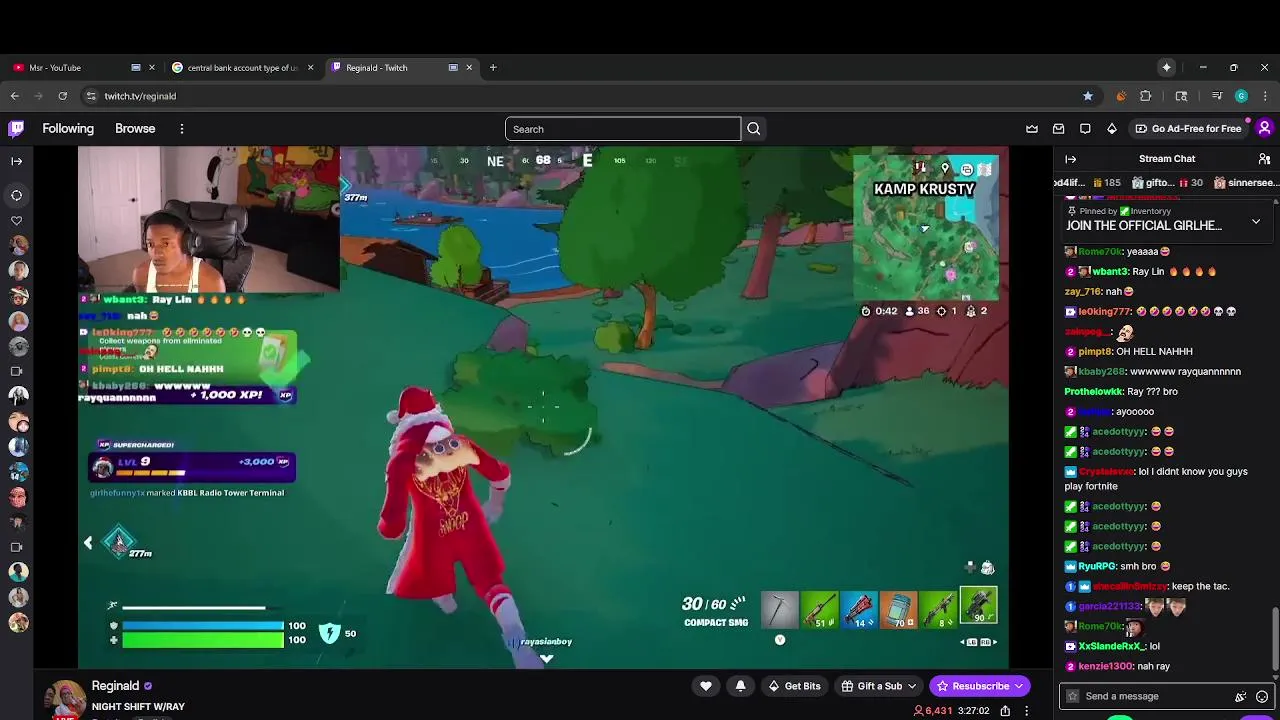Click the Gemini sparkle icon in tab strip
This screenshot has width=1280, height=720.
1166,67
